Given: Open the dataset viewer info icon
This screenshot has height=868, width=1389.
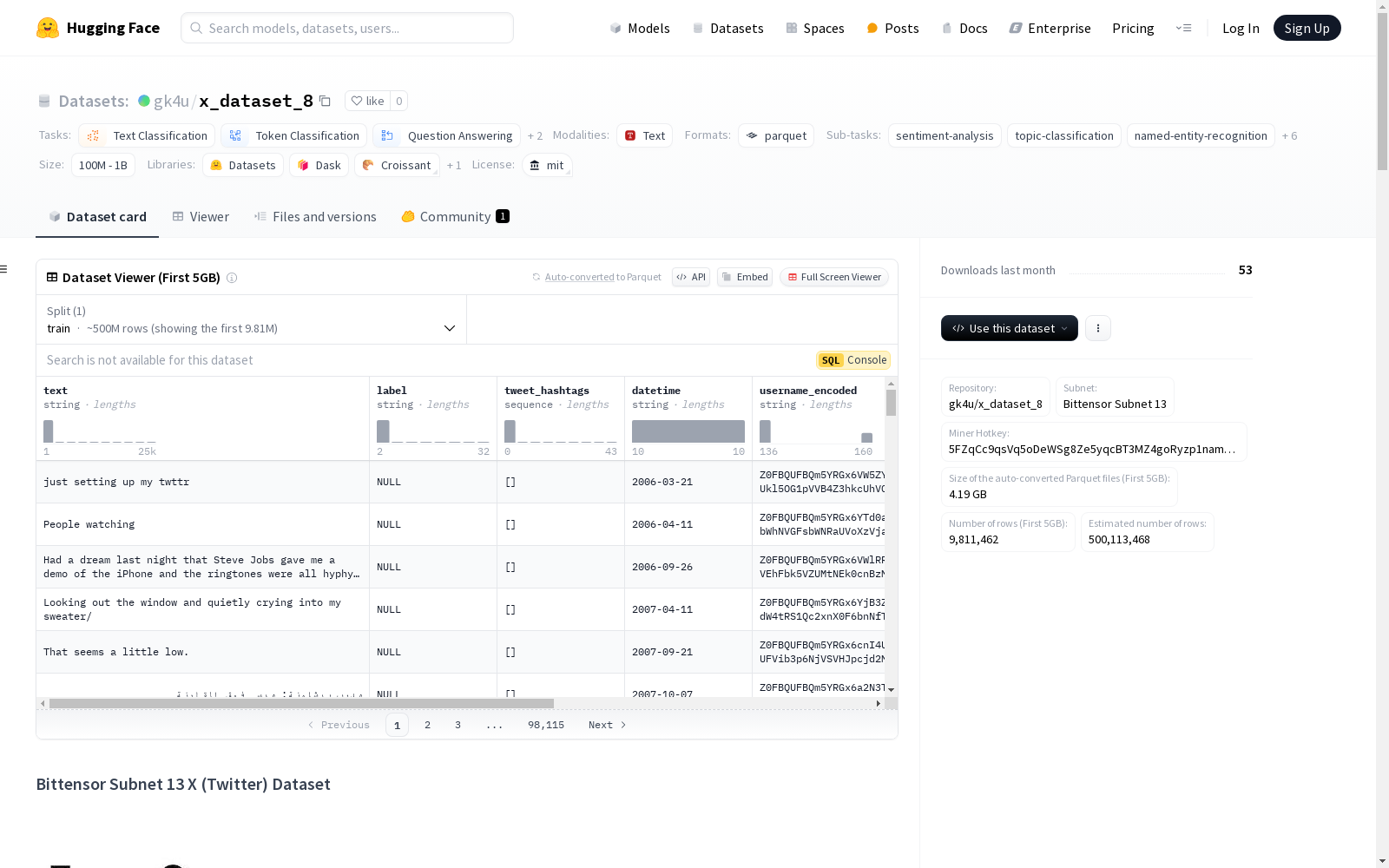Looking at the screenshot, I should (x=232, y=278).
